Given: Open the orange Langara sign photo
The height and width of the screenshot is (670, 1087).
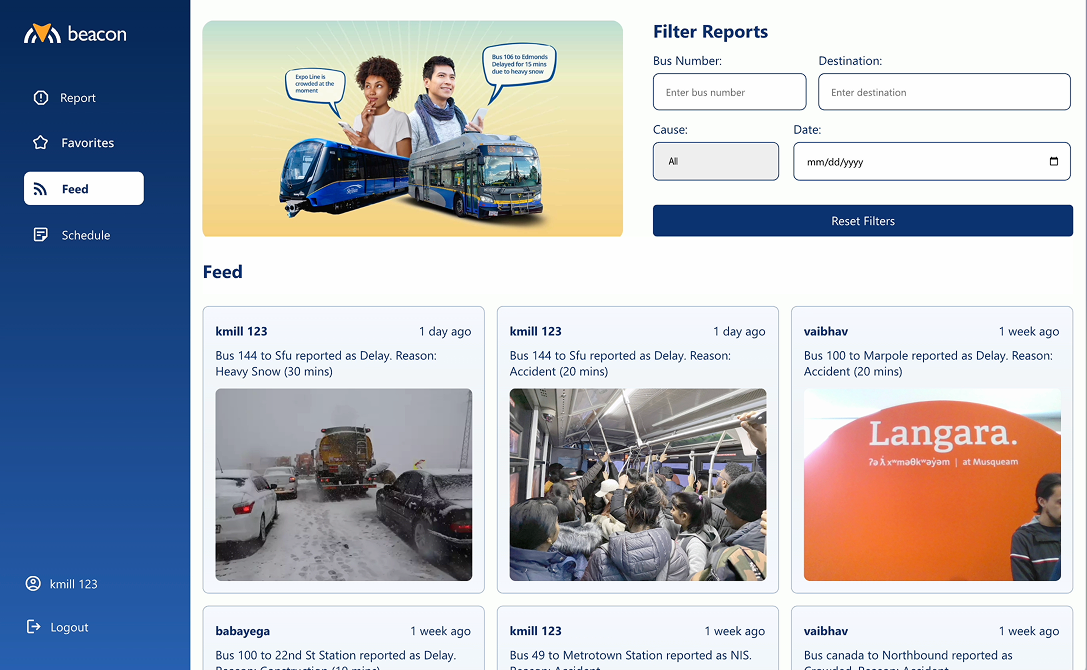Looking at the screenshot, I should (x=932, y=484).
